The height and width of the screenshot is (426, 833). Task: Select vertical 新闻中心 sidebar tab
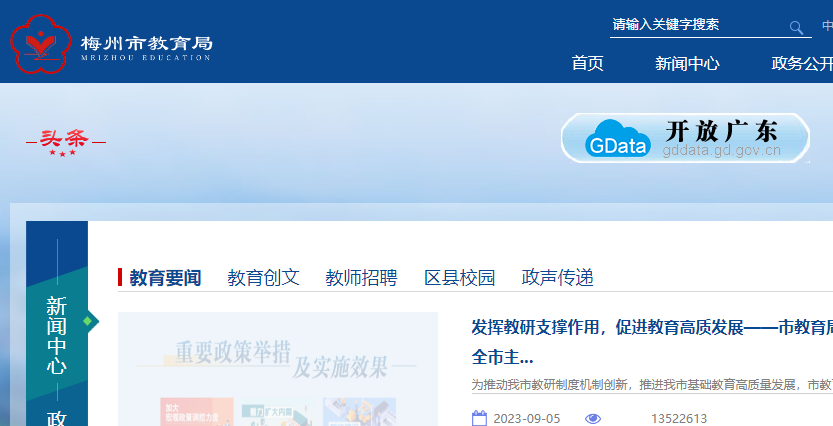[57, 335]
